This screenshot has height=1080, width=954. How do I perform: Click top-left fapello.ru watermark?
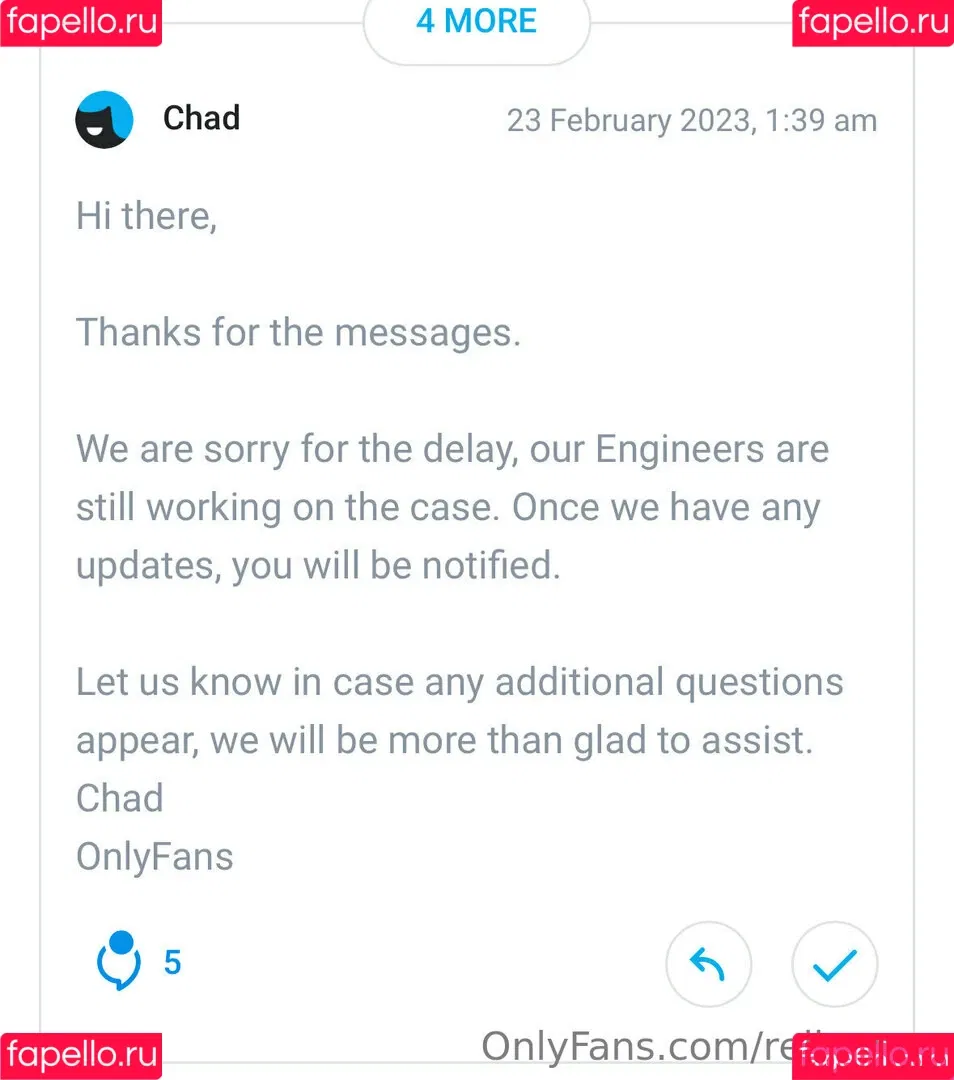click(81, 23)
